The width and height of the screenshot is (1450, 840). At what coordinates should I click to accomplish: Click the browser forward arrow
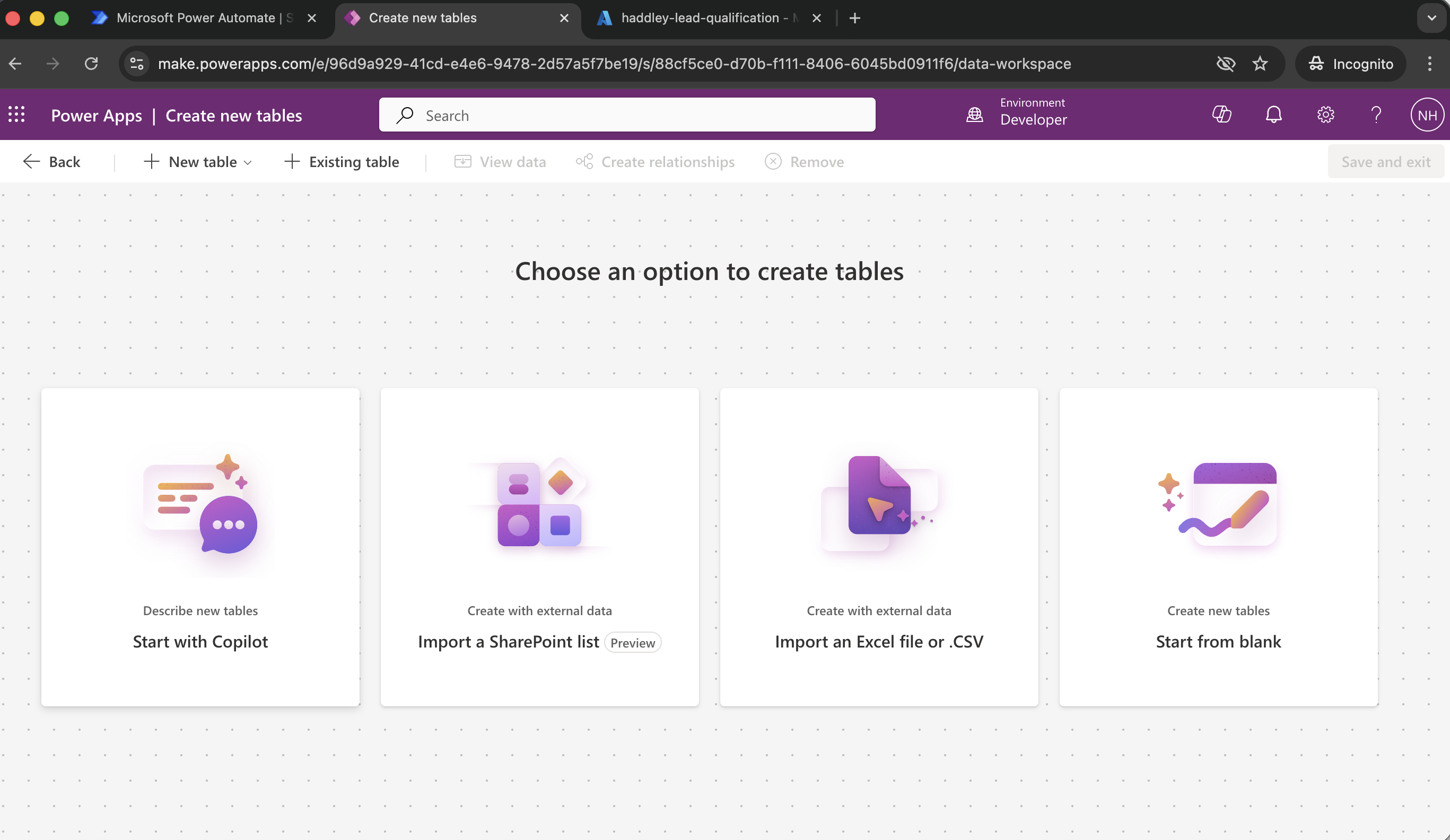53,63
